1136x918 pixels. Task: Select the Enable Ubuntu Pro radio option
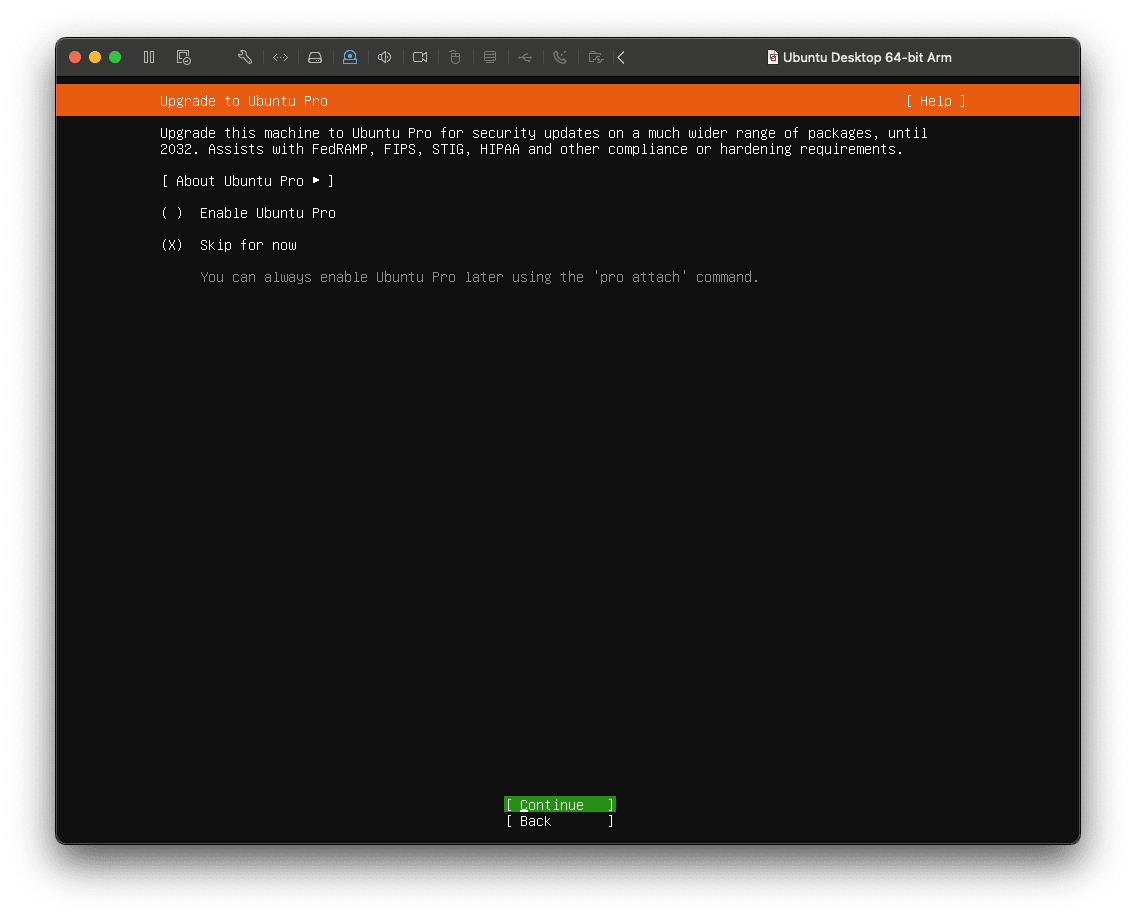point(248,213)
